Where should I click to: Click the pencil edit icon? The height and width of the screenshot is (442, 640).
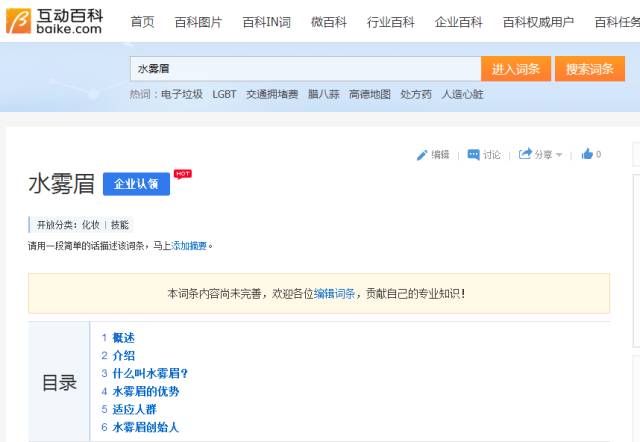422,155
